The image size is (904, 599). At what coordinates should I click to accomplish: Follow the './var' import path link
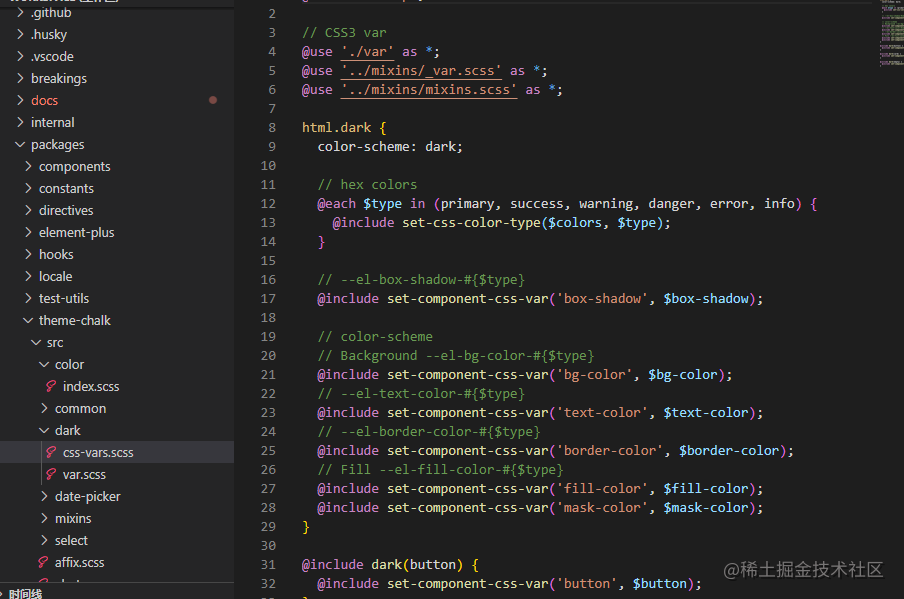pos(367,52)
